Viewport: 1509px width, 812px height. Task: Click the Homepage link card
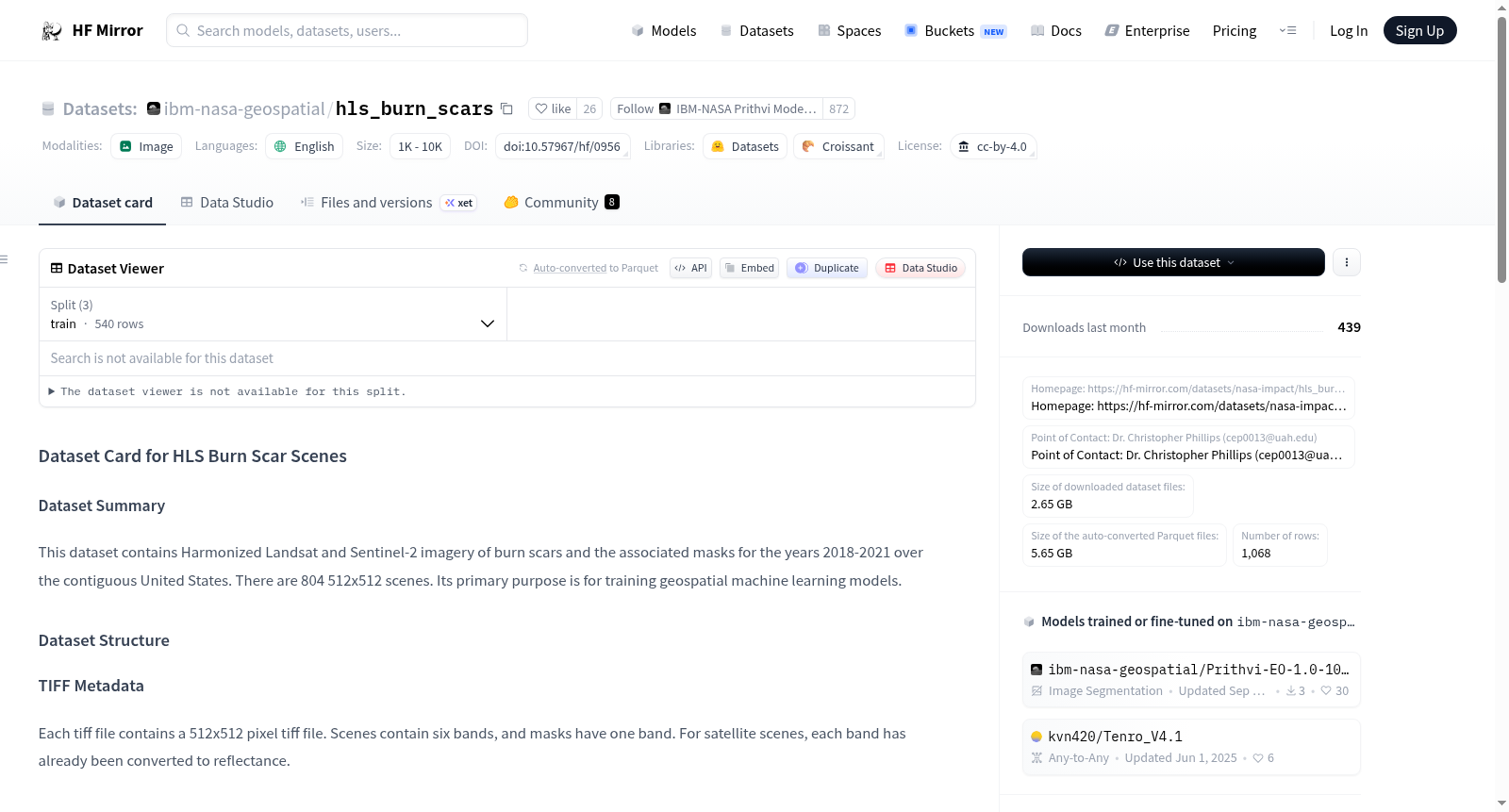pos(1188,397)
